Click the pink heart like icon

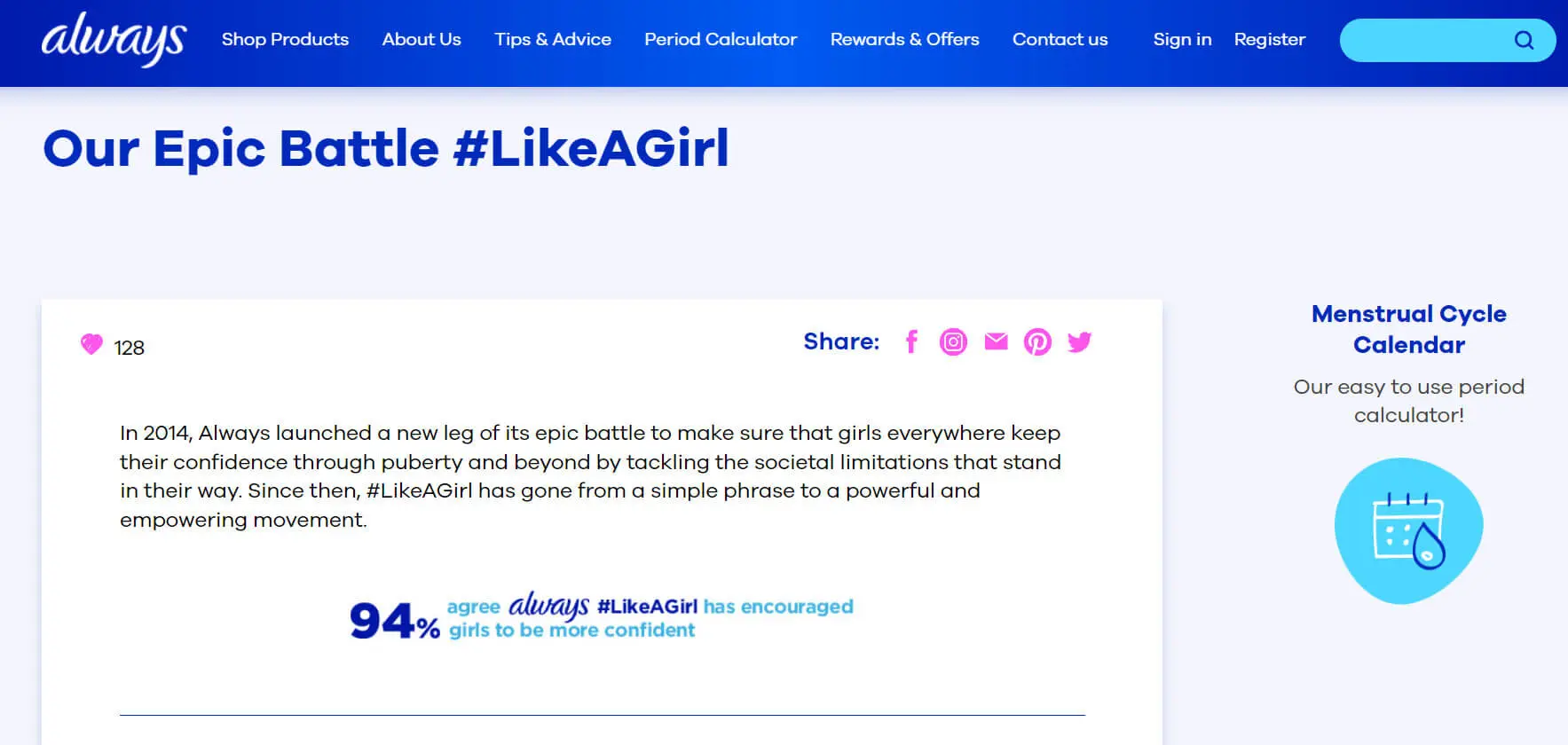[x=91, y=344]
